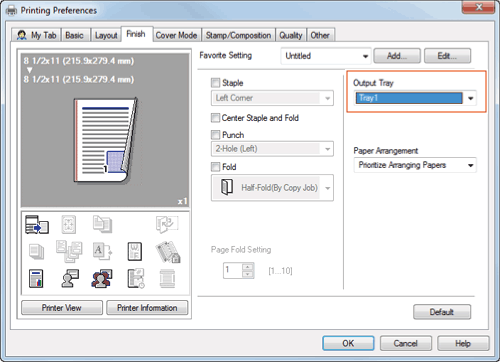500x362 pixels.
Task: Click the greyed zoom arrows page icon
Action: tap(69, 224)
